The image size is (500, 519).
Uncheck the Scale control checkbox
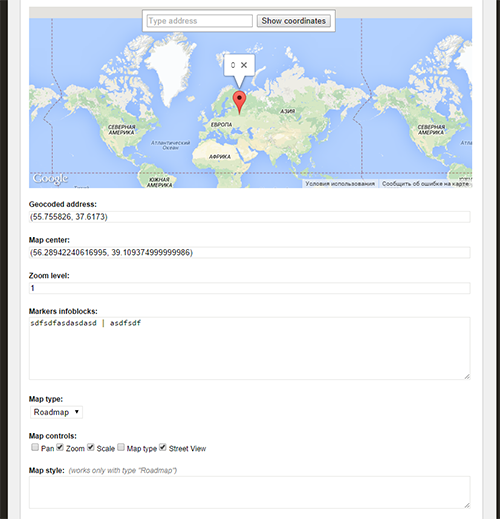(91, 447)
